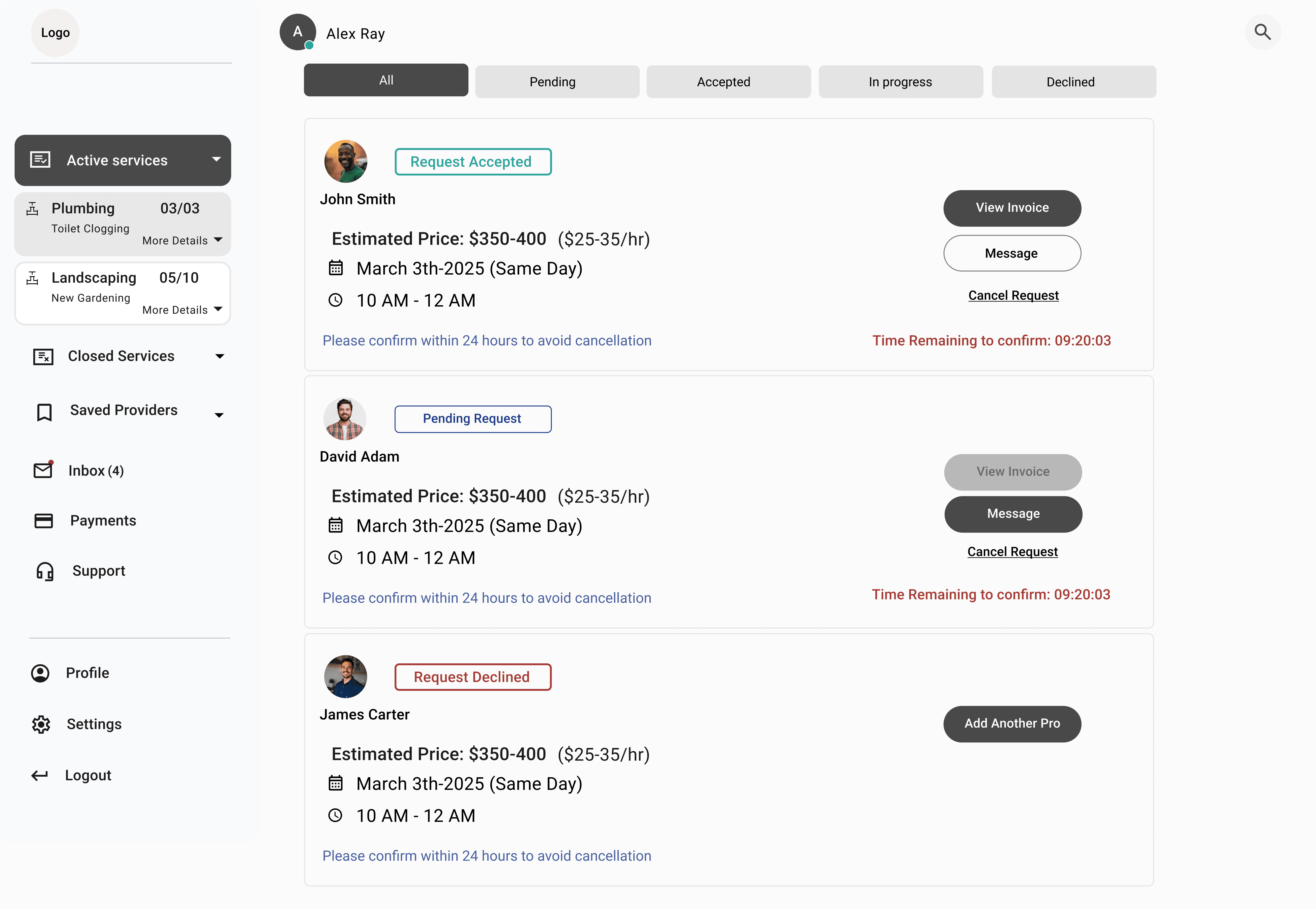Click the Support headset icon
This screenshot has width=1316, height=909.
click(x=45, y=571)
